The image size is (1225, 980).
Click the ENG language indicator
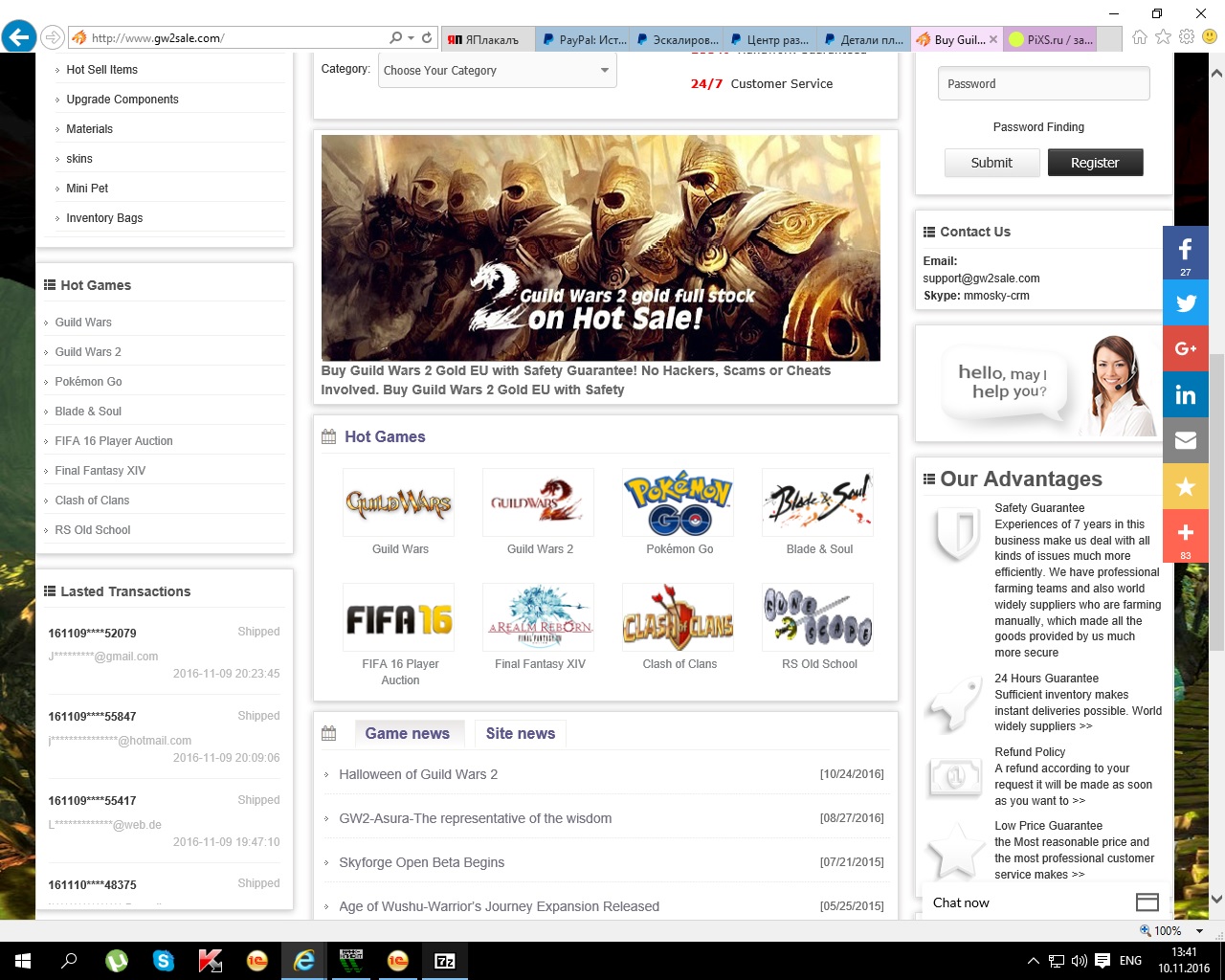click(x=1130, y=961)
